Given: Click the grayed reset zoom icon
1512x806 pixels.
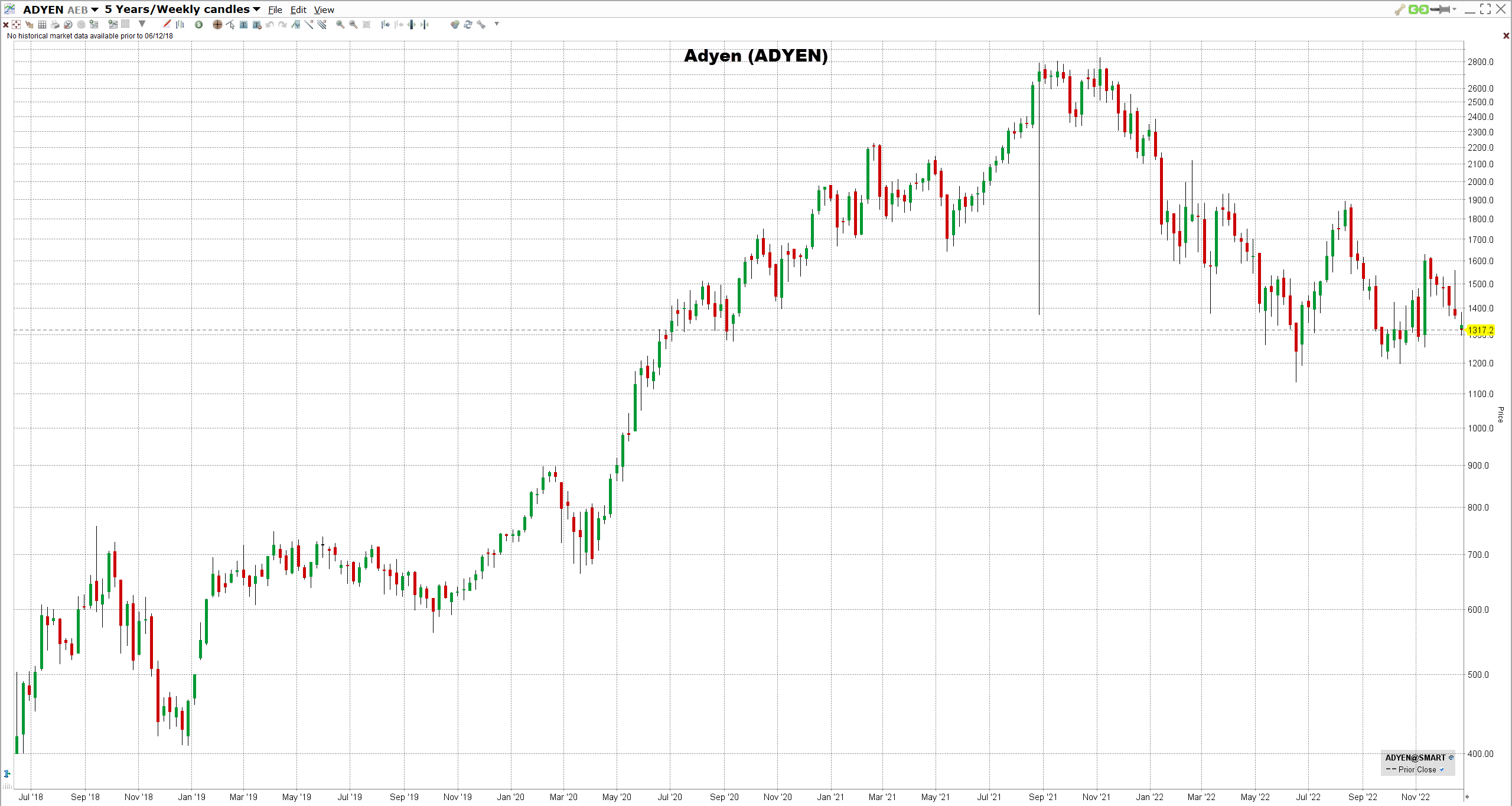Looking at the screenshot, I should pyautogui.click(x=366, y=24).
